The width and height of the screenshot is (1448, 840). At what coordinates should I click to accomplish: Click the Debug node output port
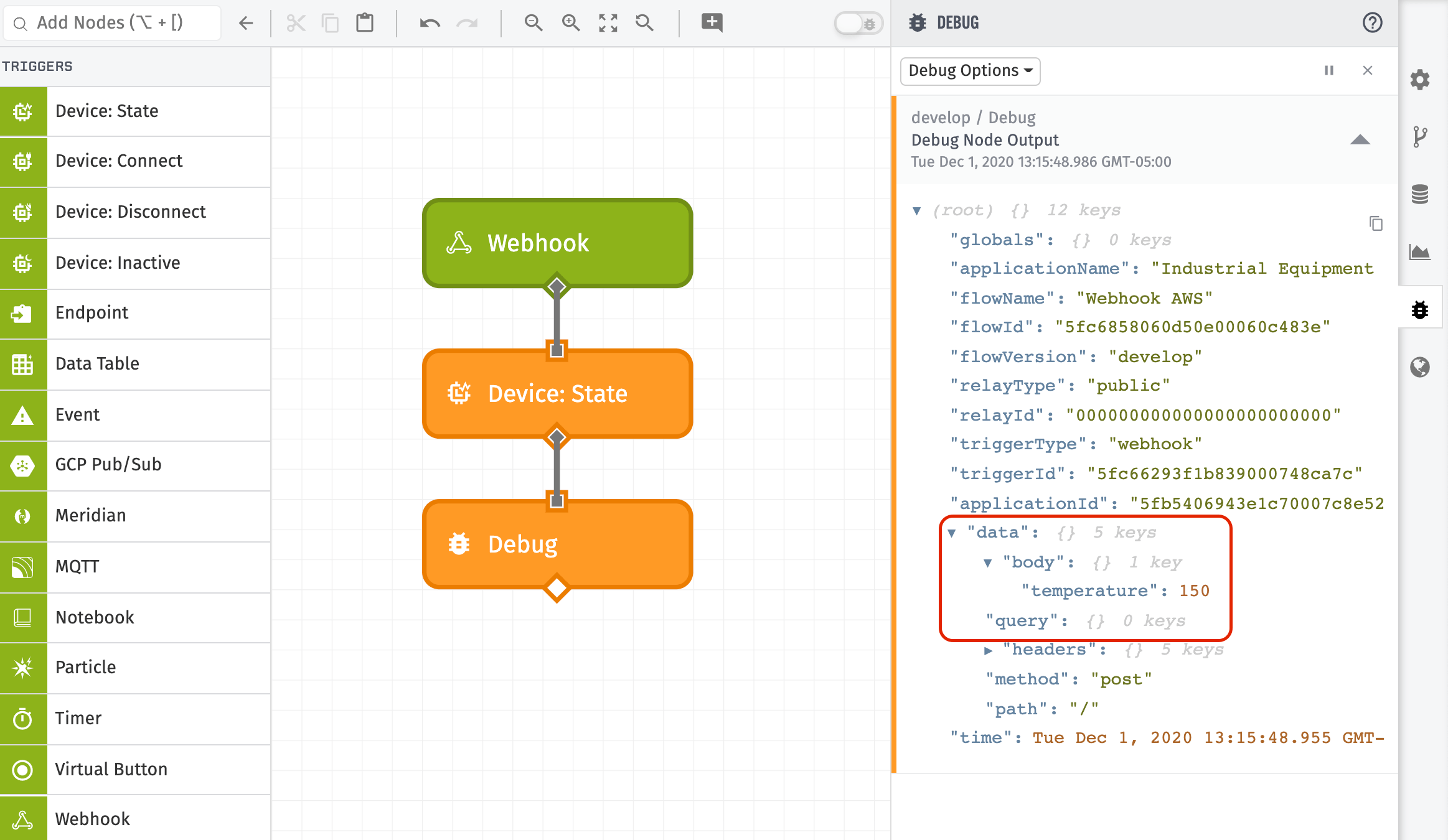557,588
